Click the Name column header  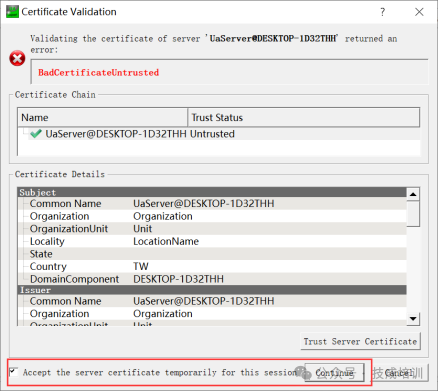tap(102, 117)
